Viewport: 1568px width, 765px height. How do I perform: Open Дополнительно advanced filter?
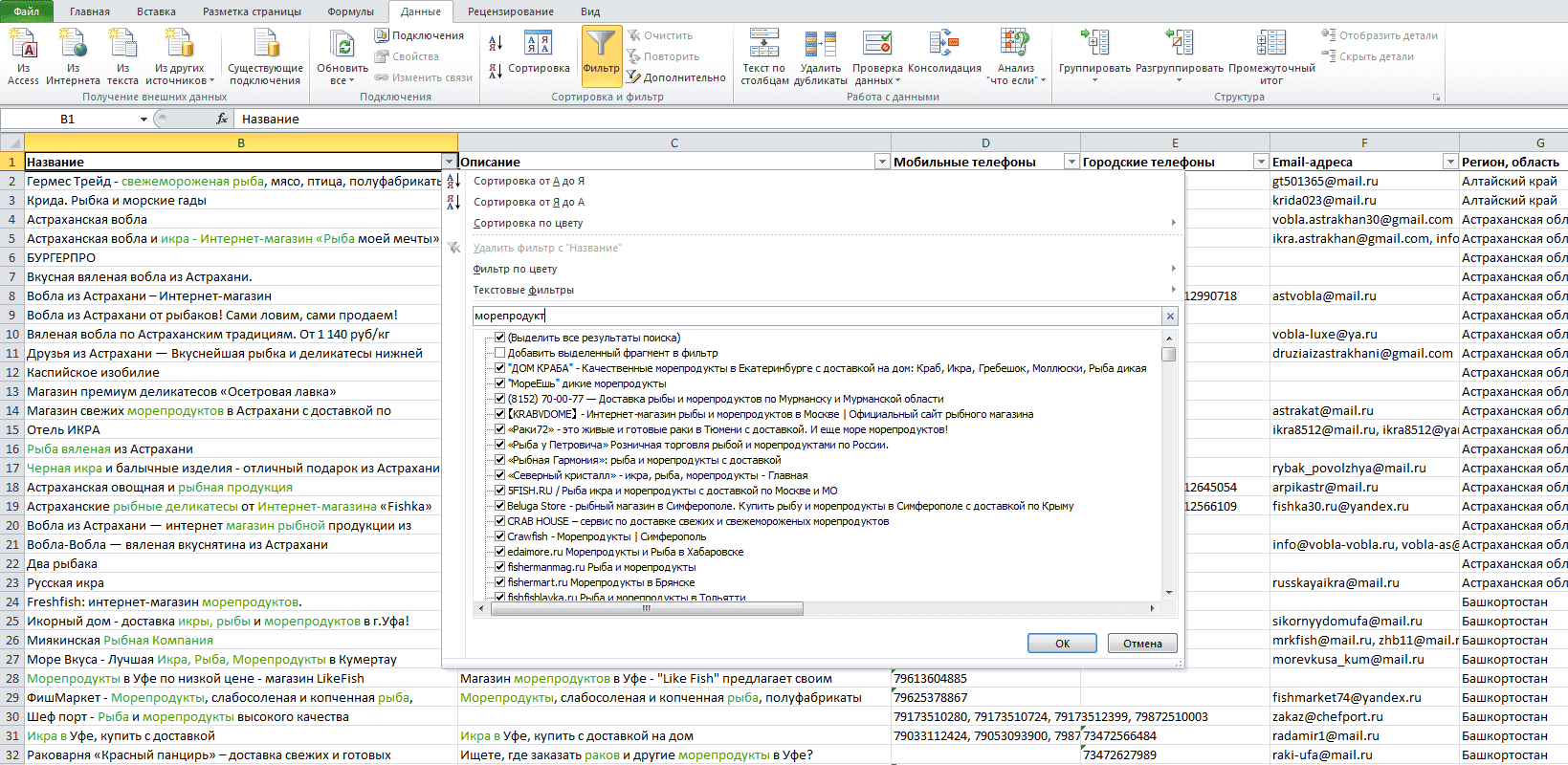point(676,77)
